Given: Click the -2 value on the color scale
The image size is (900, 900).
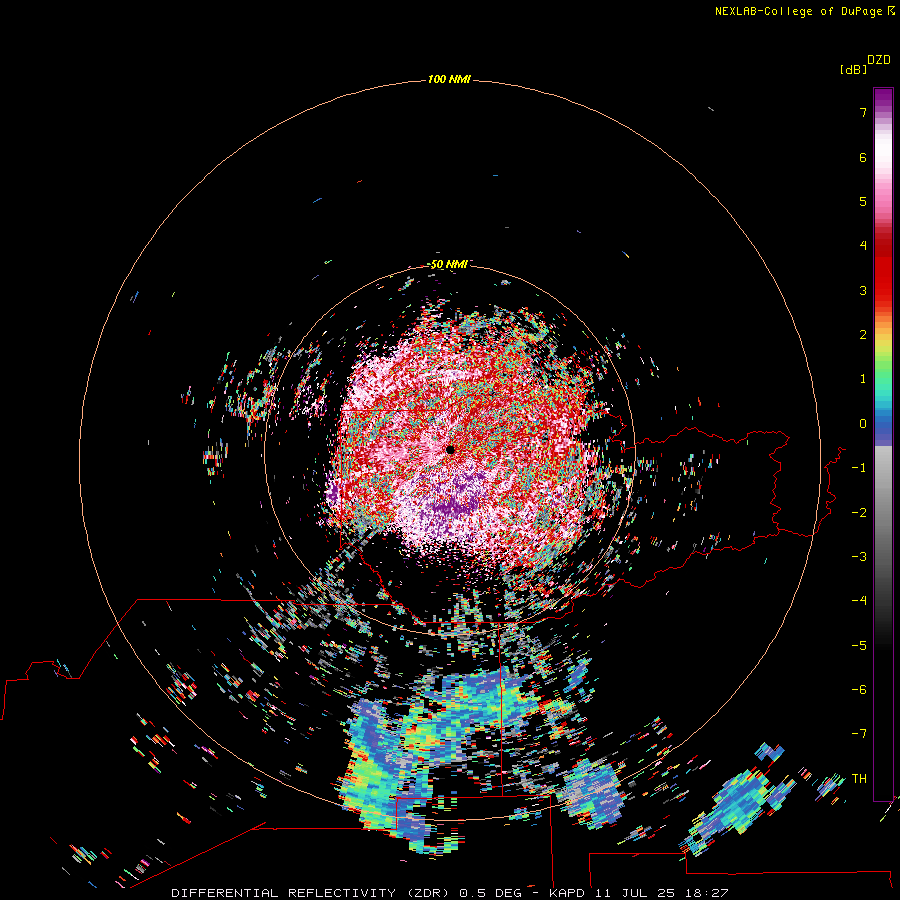Looking at the screenshot, I should click(x=859, y=512).
